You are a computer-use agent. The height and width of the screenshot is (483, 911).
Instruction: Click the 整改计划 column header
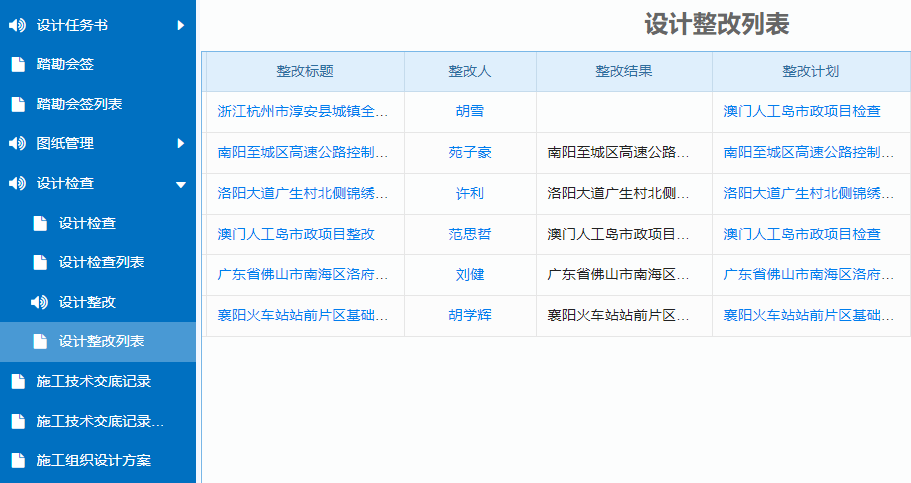click(x=810, y=71)
